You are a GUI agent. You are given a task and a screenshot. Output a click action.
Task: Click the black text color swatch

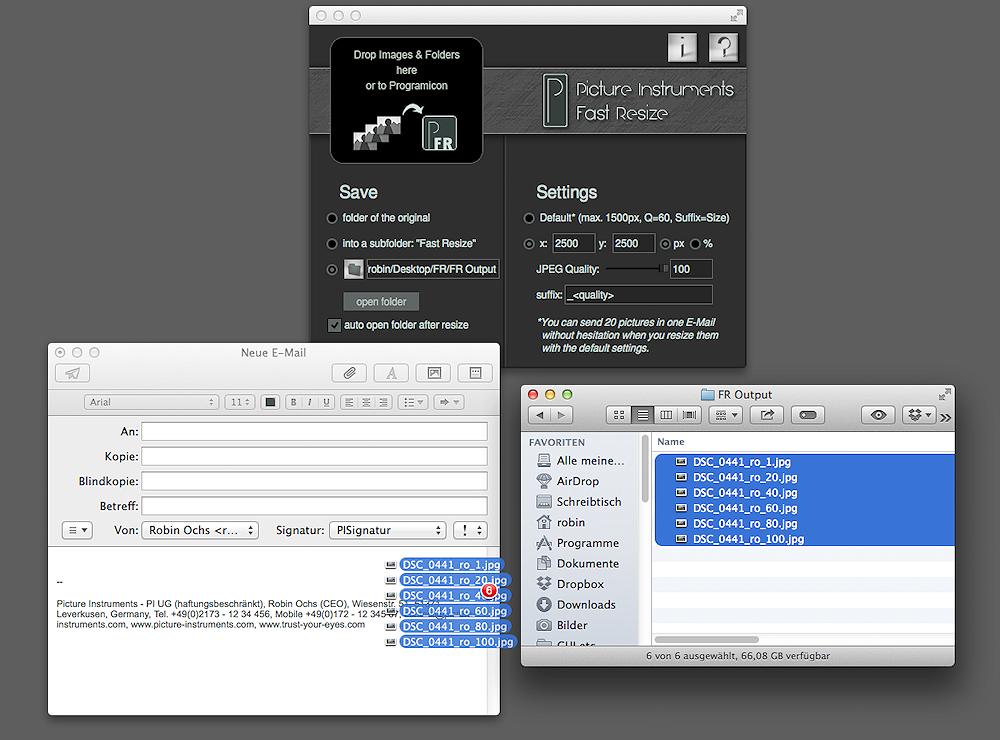coord(270,402)
